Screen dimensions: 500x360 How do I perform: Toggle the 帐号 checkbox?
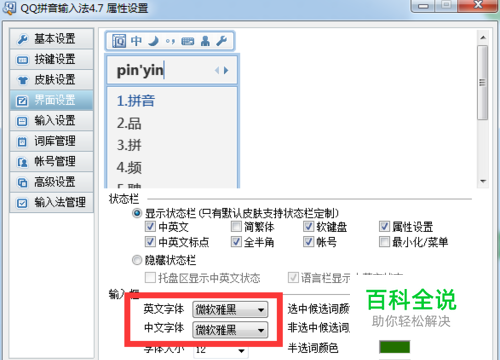click(309, 242)
